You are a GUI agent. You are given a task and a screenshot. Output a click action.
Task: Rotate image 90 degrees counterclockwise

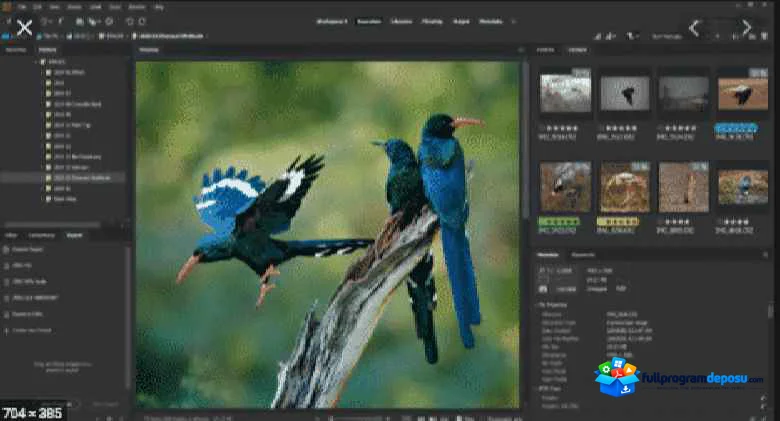(x=130, y=21)
